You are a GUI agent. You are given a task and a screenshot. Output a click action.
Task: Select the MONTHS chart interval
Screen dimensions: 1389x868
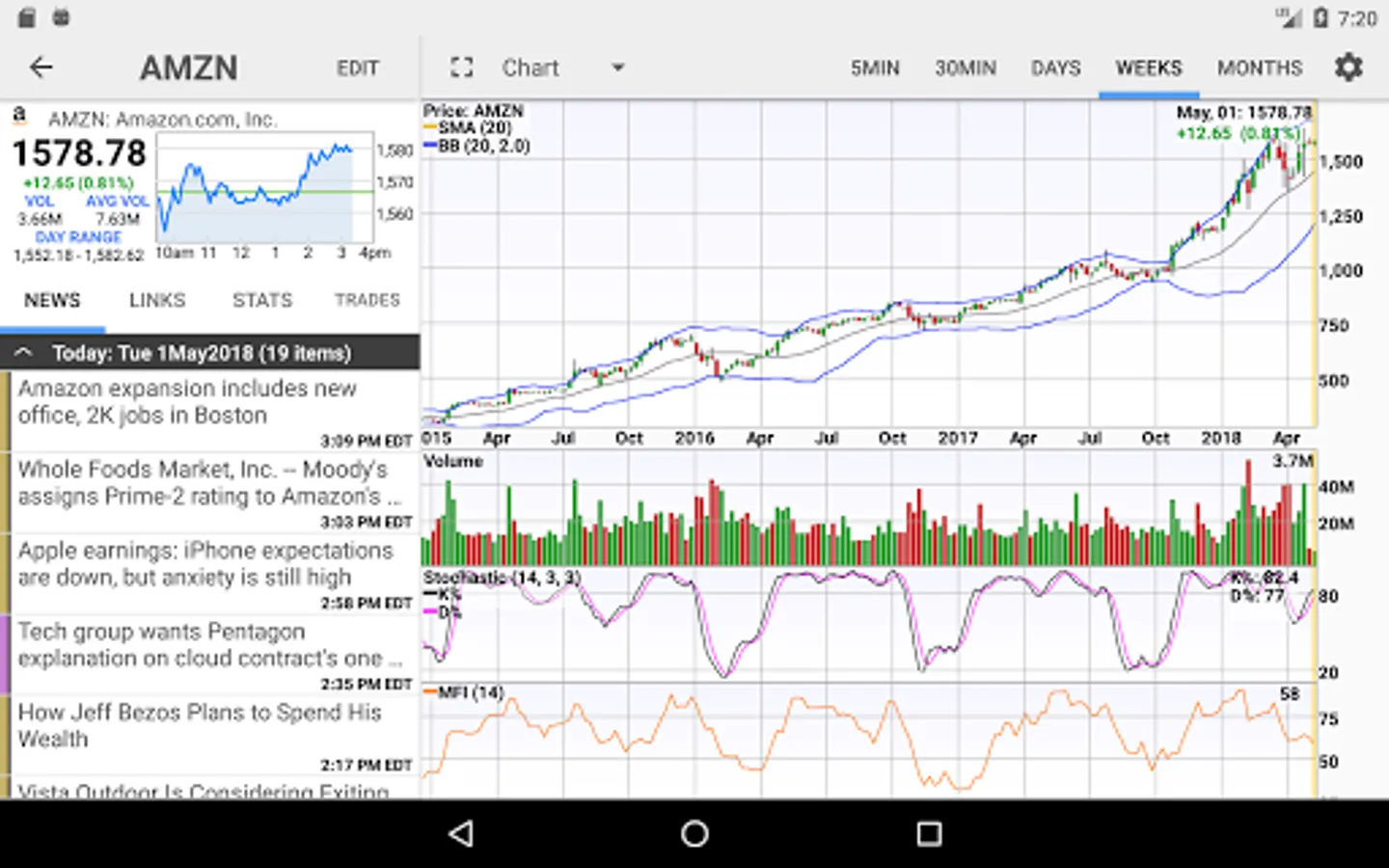[1260, 68]
